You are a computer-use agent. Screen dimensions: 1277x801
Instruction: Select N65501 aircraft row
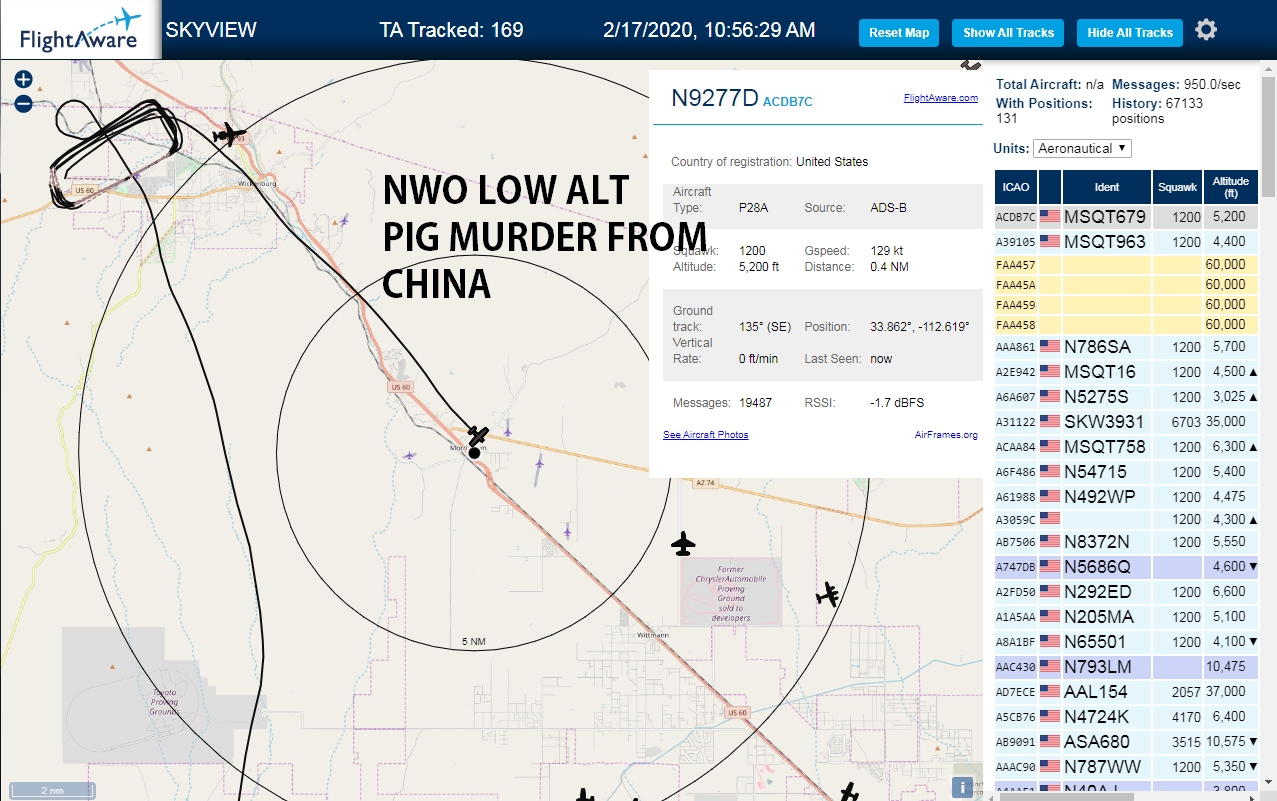[x=1127, y=641]
